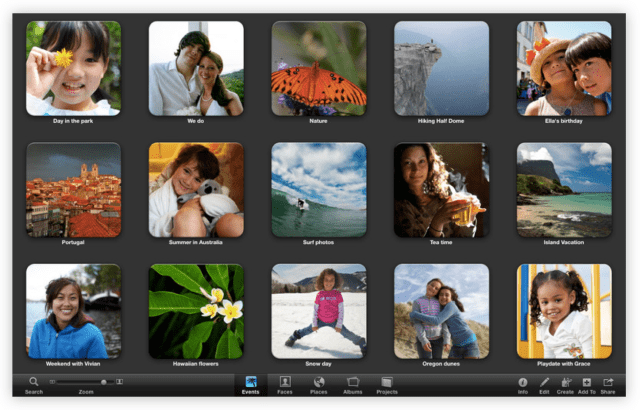Click the Add To icon
The width and height of the screenshot is (640, 410).
point(586,382)
